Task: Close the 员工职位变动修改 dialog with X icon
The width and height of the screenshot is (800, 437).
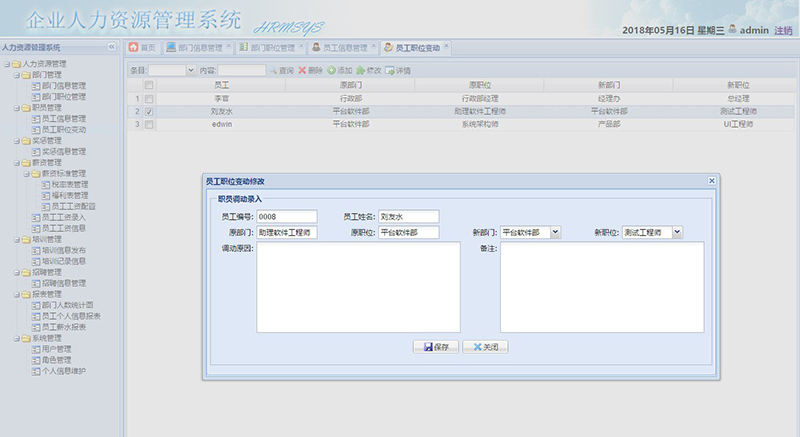Action: [711, 181]
